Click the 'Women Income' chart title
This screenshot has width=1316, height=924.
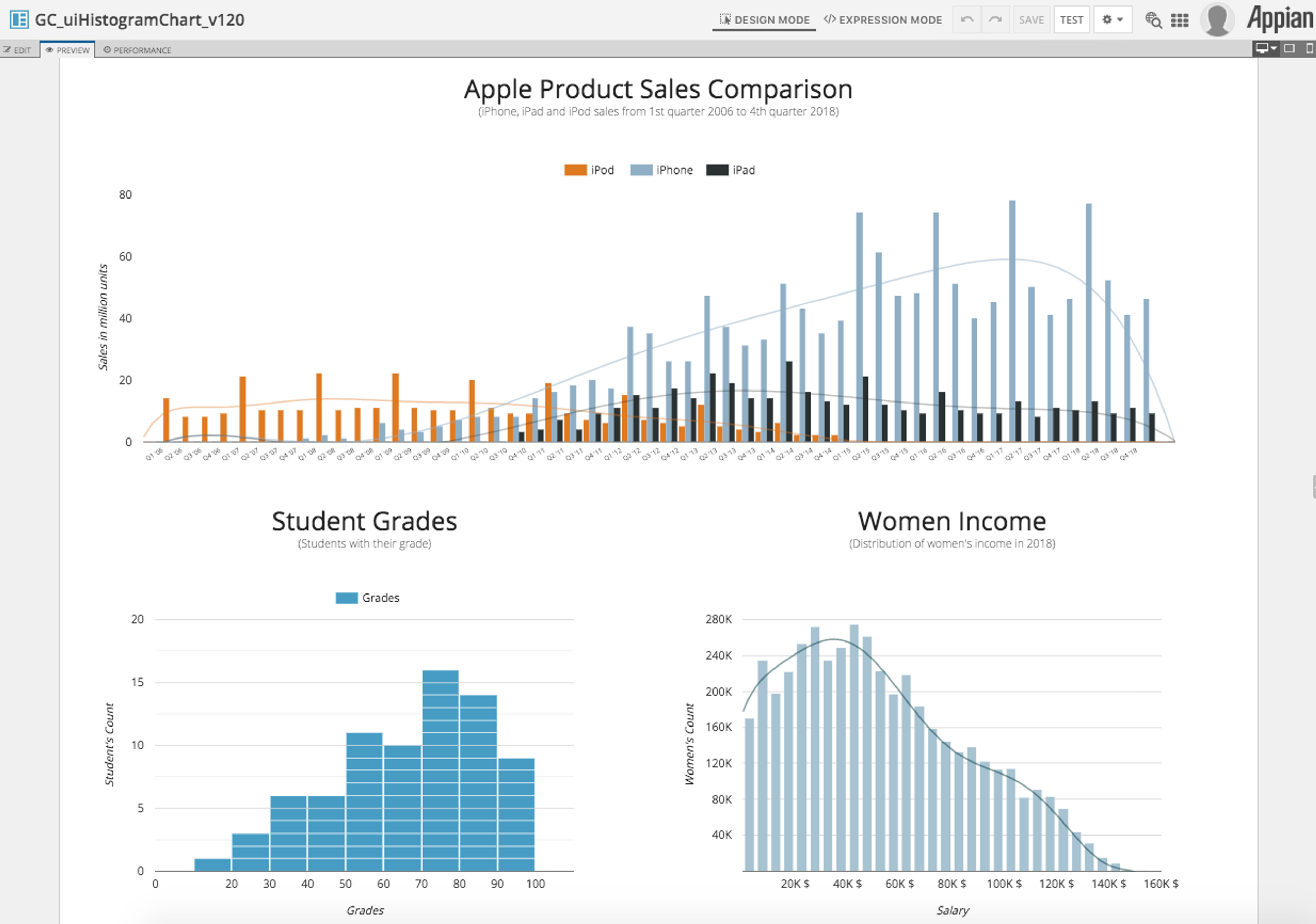click(x=952, y=521)
